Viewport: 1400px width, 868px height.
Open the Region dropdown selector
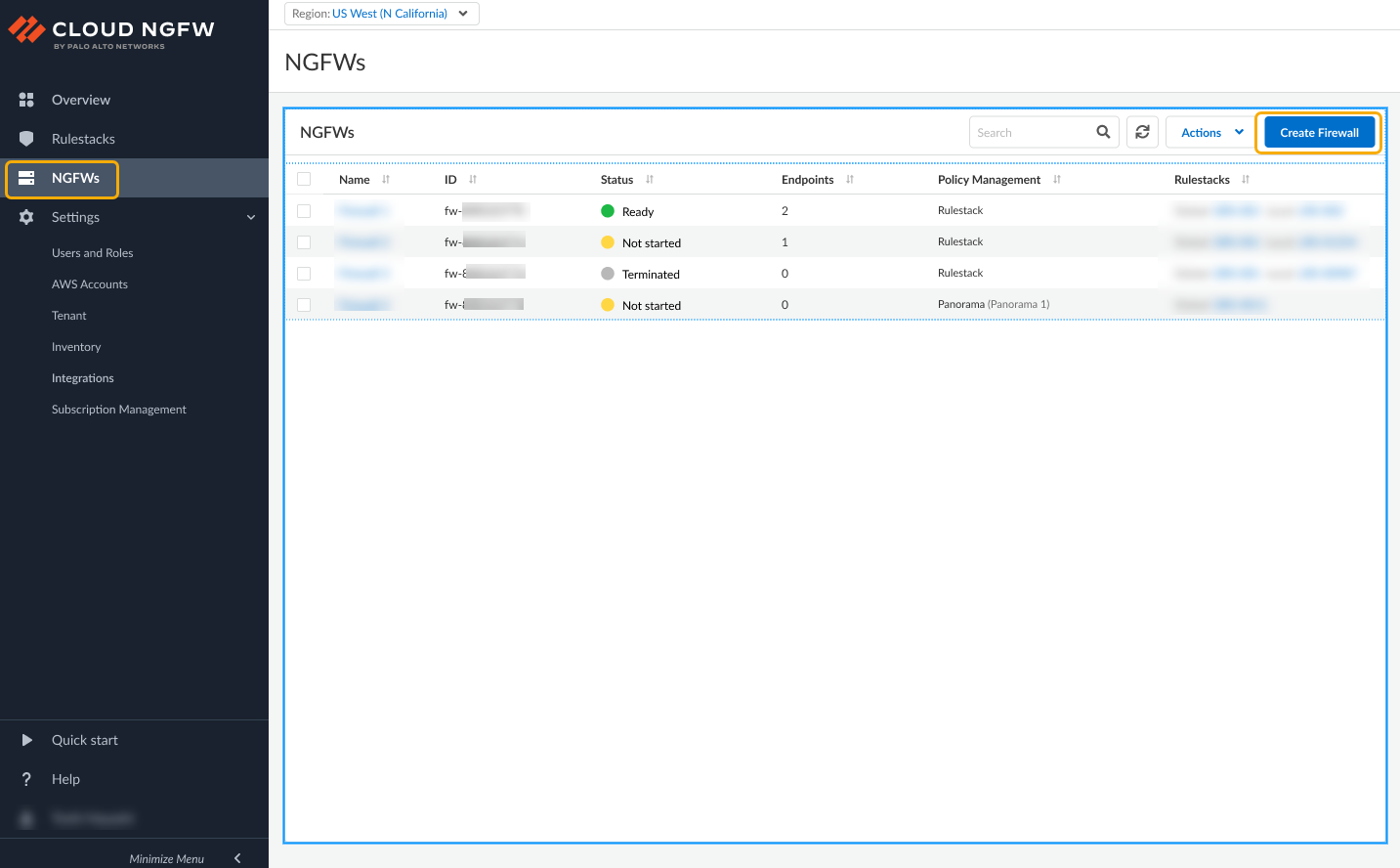[x=381, y=14]
